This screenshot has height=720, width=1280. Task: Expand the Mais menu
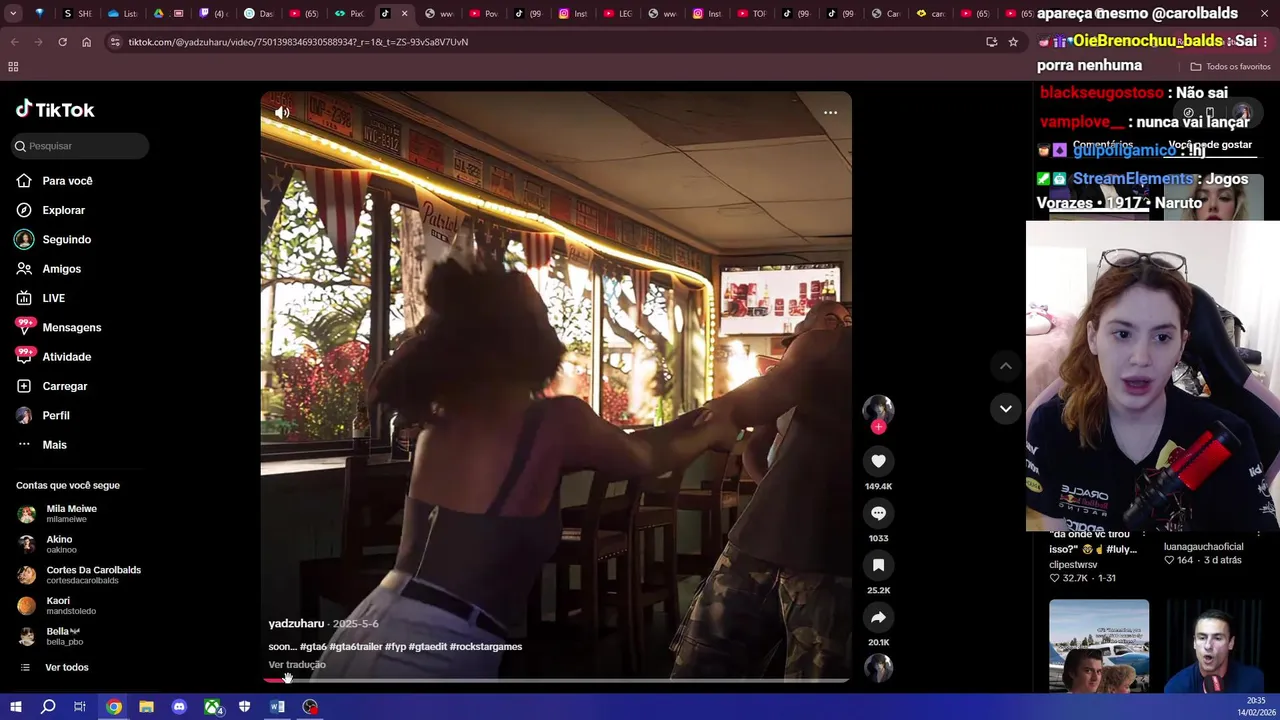54,445
